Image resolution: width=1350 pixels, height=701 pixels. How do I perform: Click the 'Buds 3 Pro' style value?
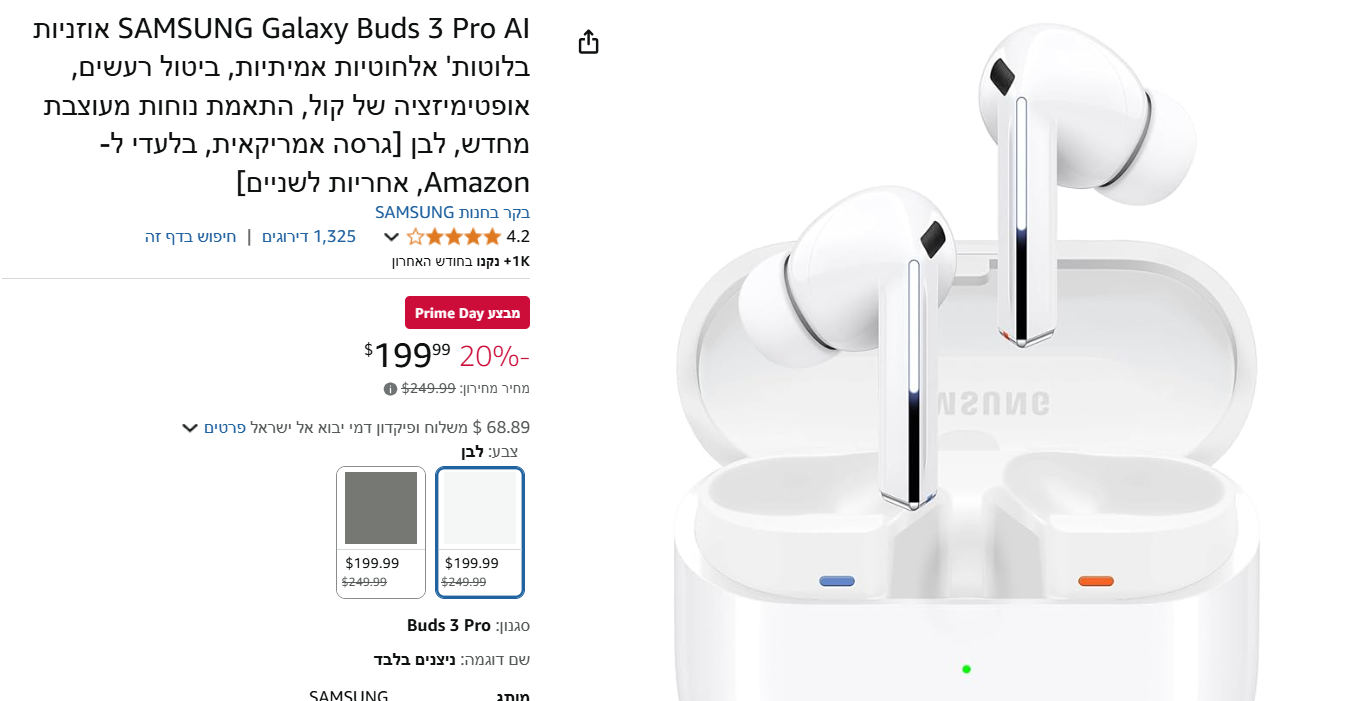click(x=449, y=626)
